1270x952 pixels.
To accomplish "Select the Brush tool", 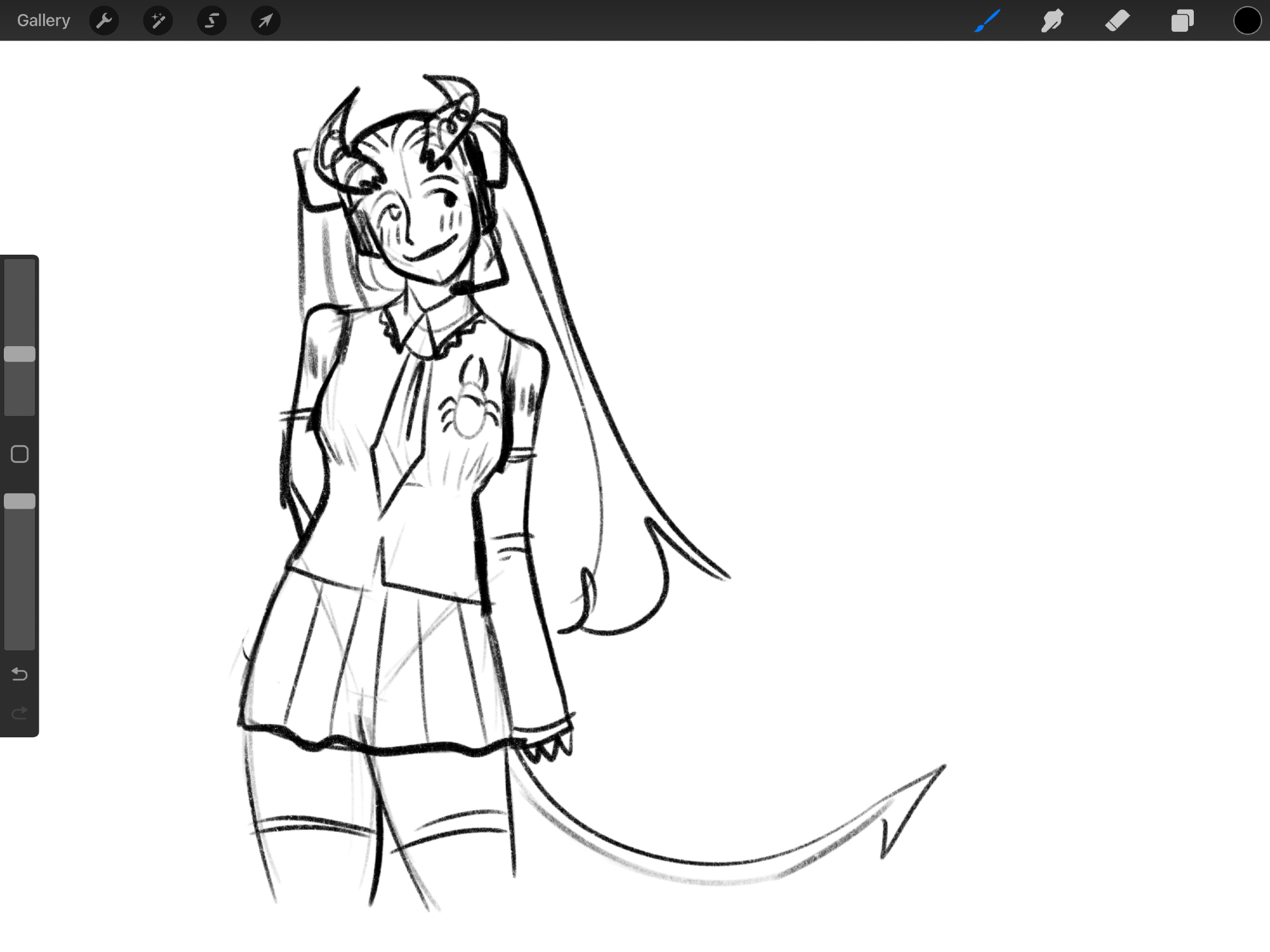I will tap(987, 21).
